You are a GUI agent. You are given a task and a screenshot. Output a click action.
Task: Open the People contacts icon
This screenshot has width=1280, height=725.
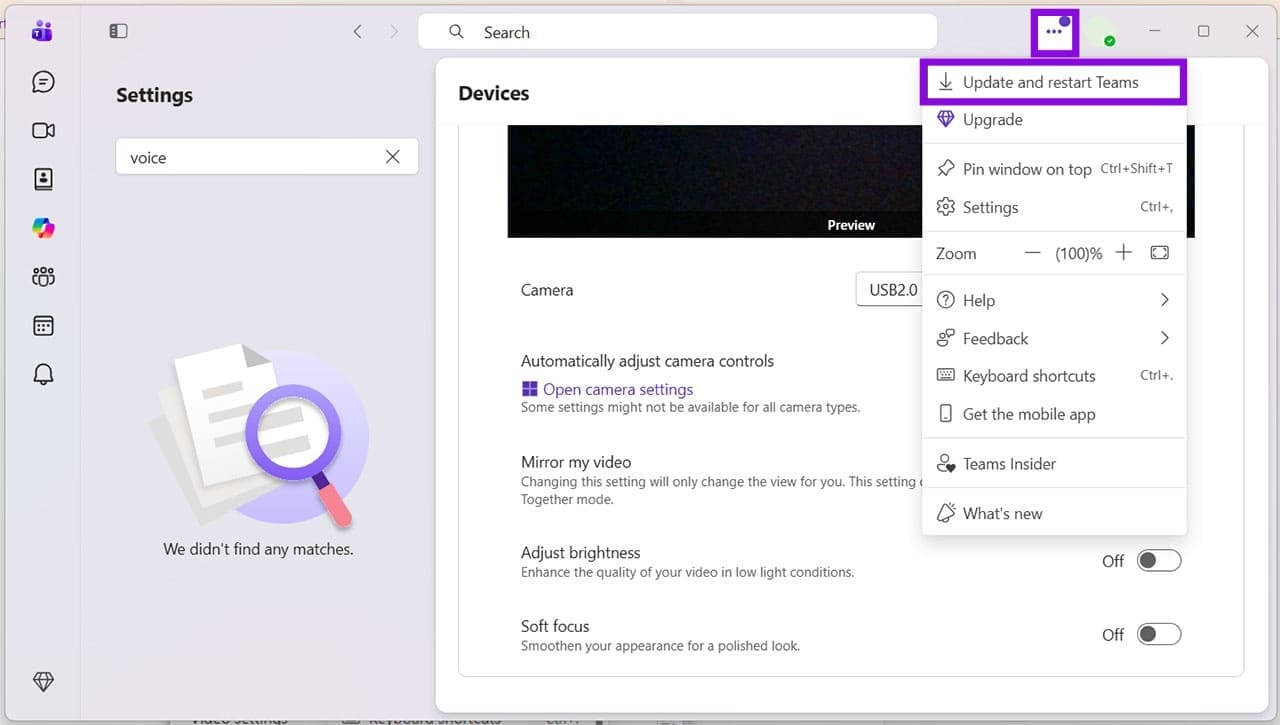[x=43, y=179]
